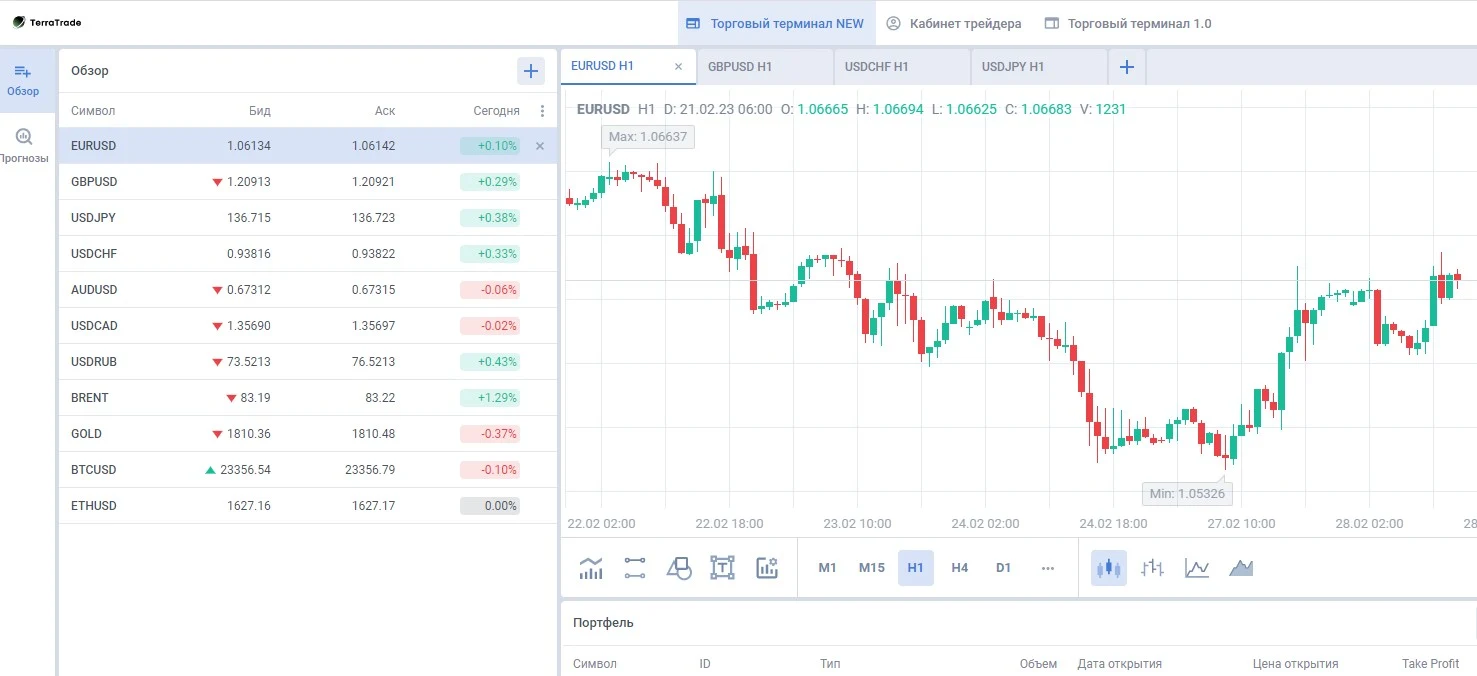Open the watchlist column options (three dots)

[x=543, y=111]
